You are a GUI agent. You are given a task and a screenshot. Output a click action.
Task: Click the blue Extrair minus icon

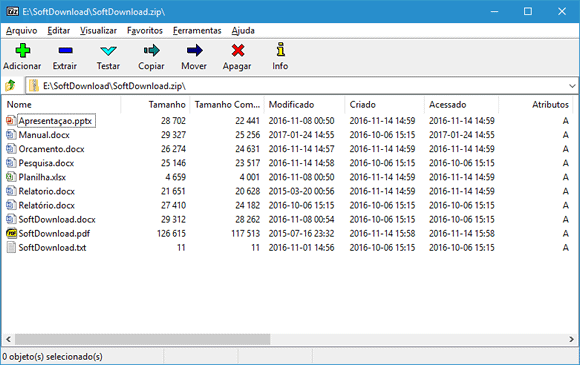pyautogui.click(x=65, y=50)
